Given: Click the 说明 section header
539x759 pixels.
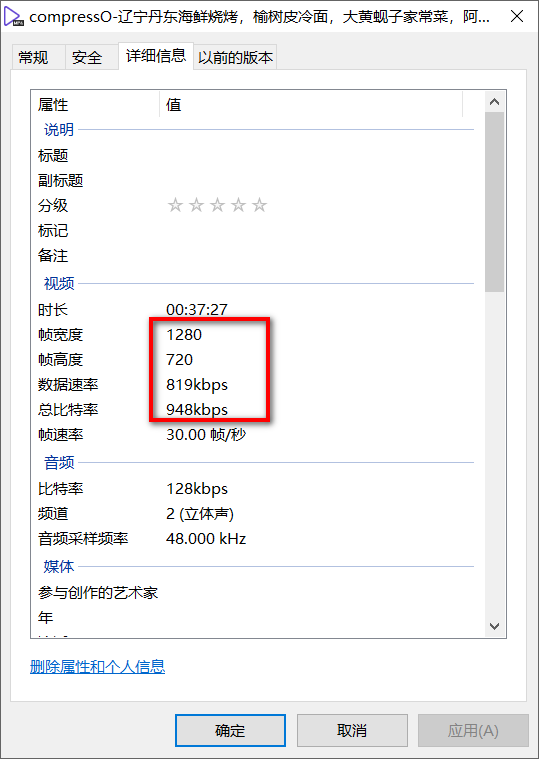Looking at the screenshot, I should point(59,130).
